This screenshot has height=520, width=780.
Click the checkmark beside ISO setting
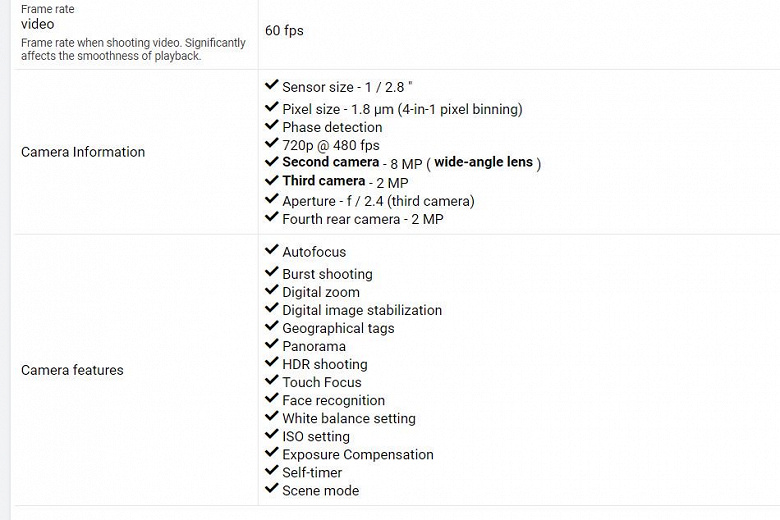[271, 434]
